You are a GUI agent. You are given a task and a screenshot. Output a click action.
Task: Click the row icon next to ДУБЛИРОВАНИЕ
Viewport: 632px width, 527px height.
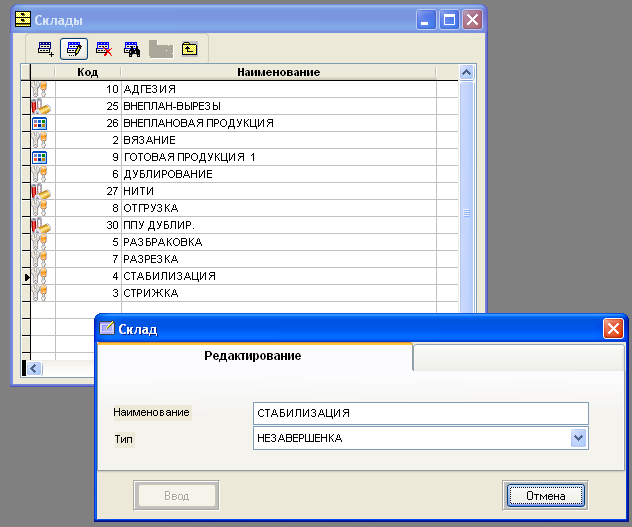click(40, 174)
